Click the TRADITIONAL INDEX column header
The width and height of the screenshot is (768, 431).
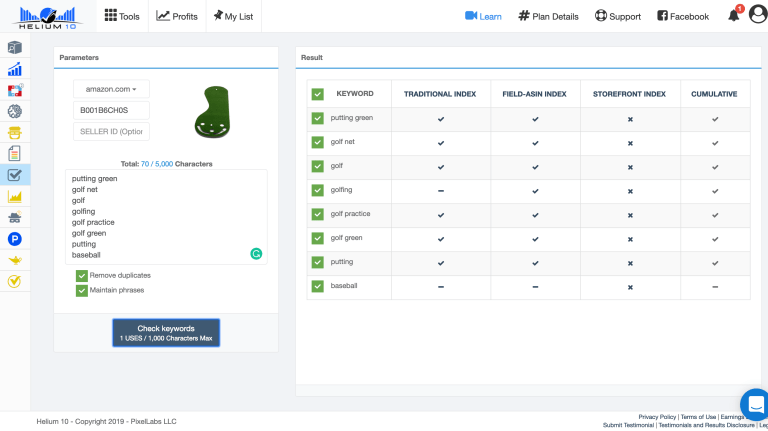click(440, 94)
